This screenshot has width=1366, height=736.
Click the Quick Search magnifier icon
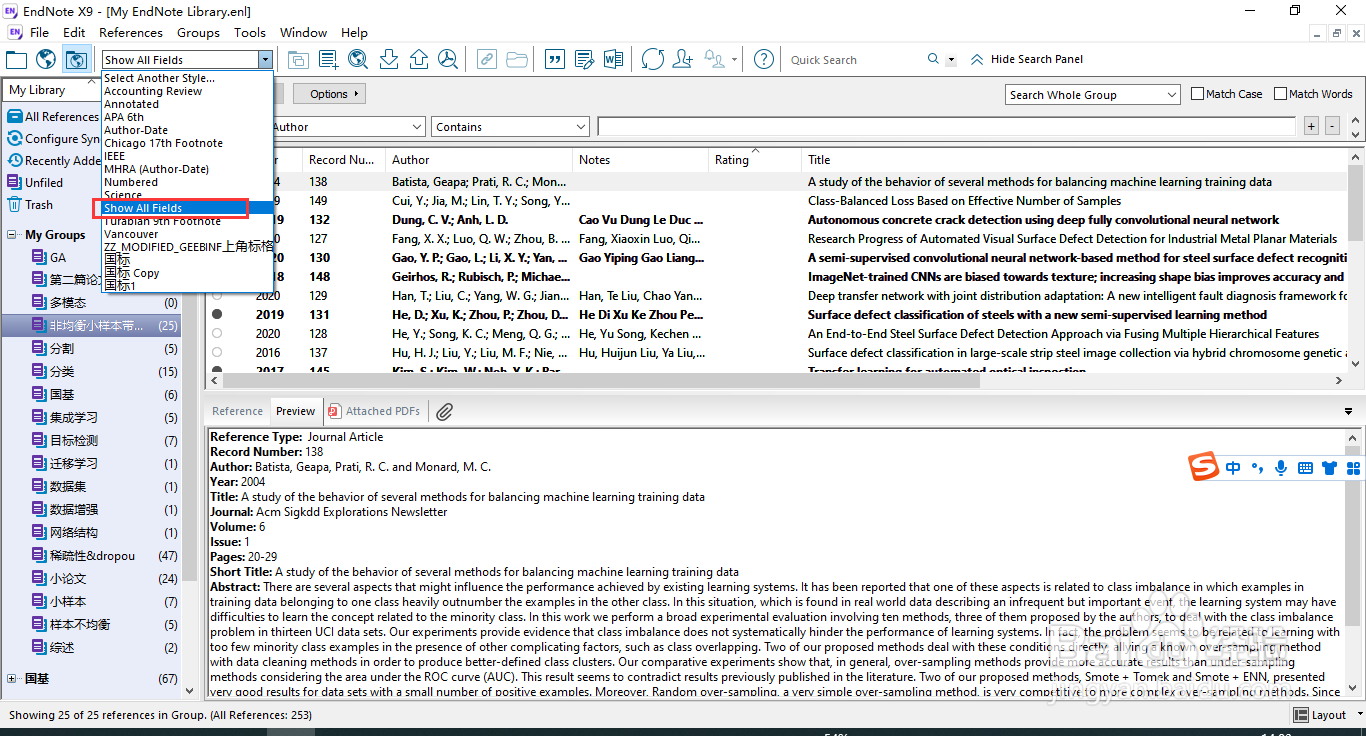pos(933,59)
